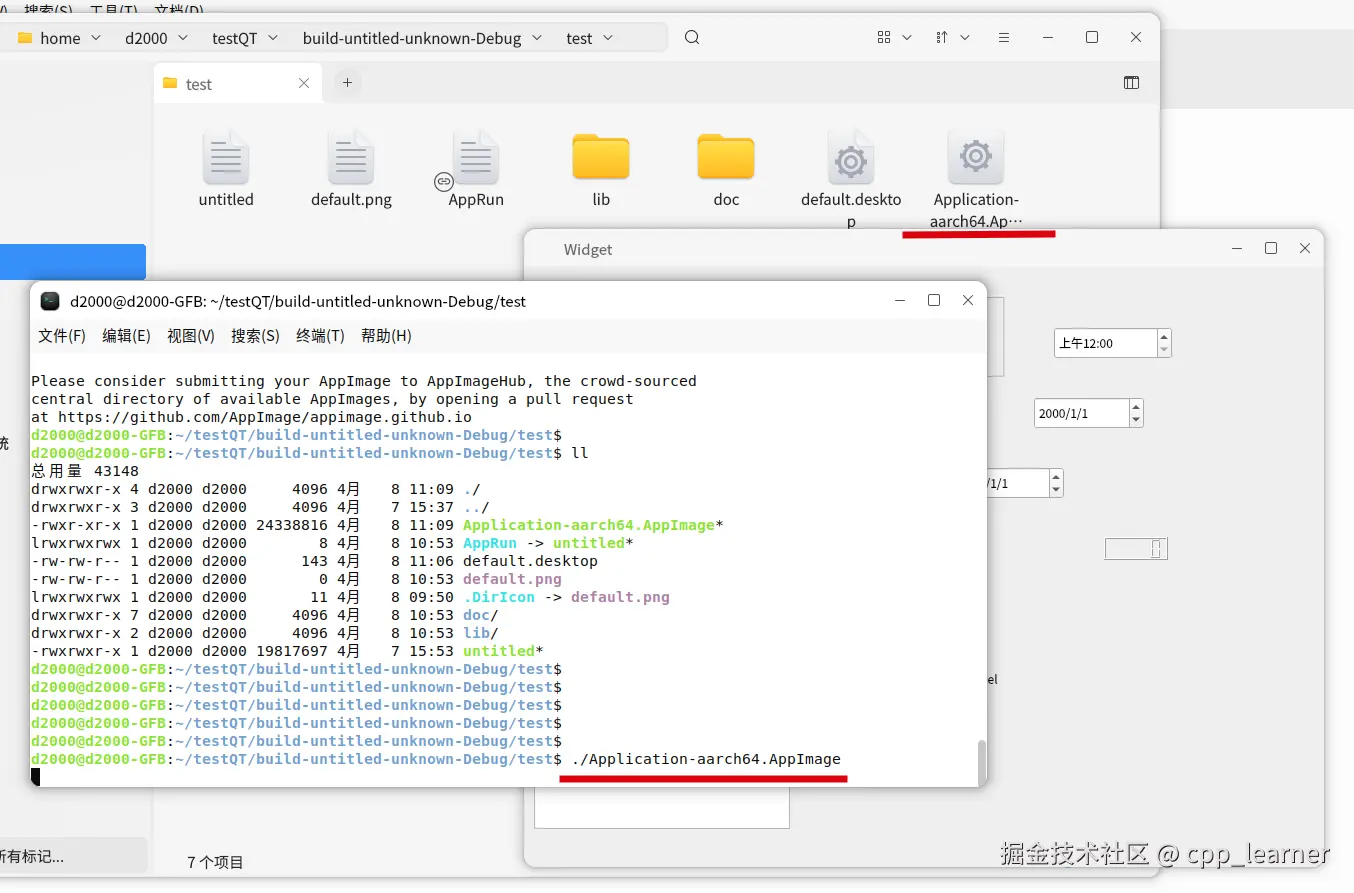The width and height of the screenshot is (1354, 893).
Task: Click the 7 个项目 status text
Action: [x=215, y=862]
